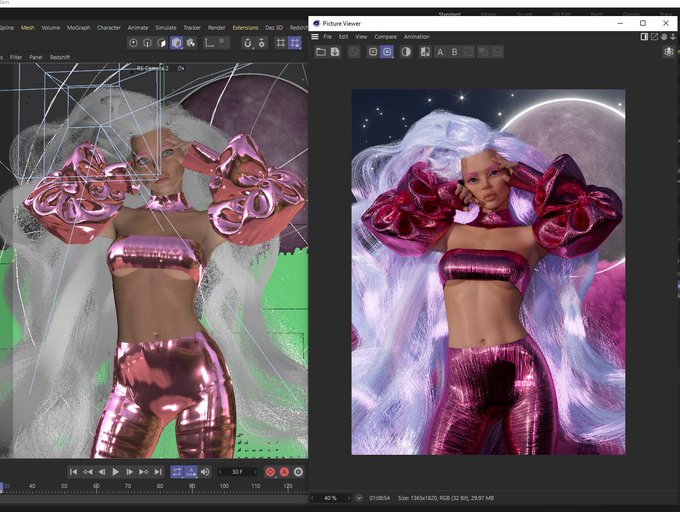680x512 pixels.
Task: Toggle highlighted Locked Workplane icon
Action: (x=295, y=43)
